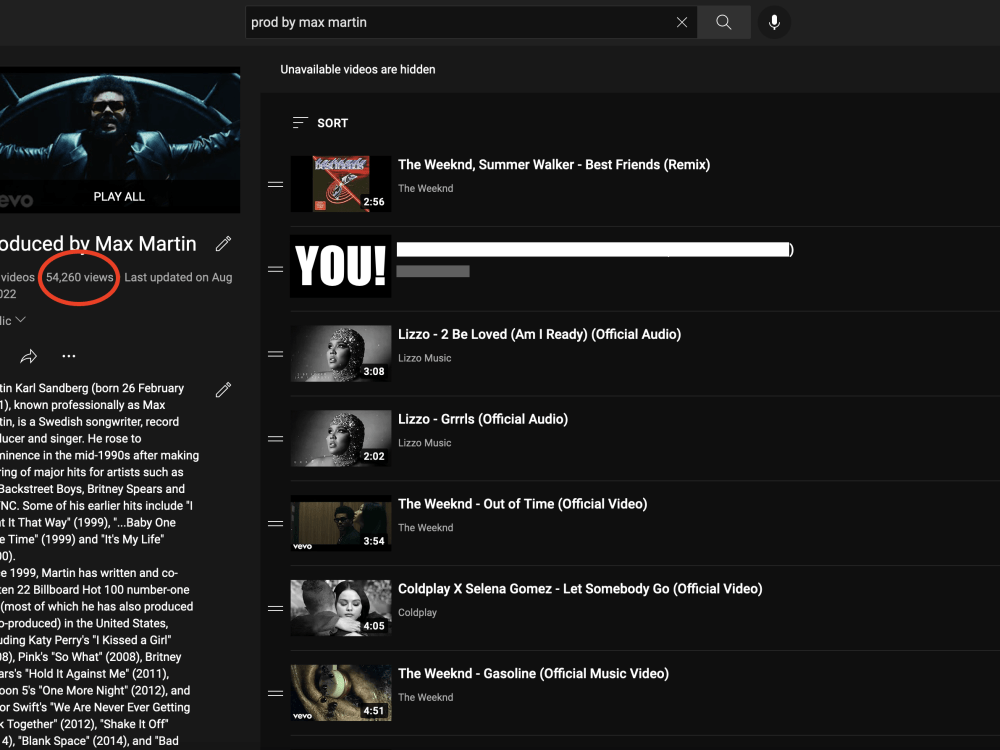Viewport: 1000px width, 750px height.
Task: Open the three-dot more actions menu
Action: pyautogui.click(x=69, y=357)
